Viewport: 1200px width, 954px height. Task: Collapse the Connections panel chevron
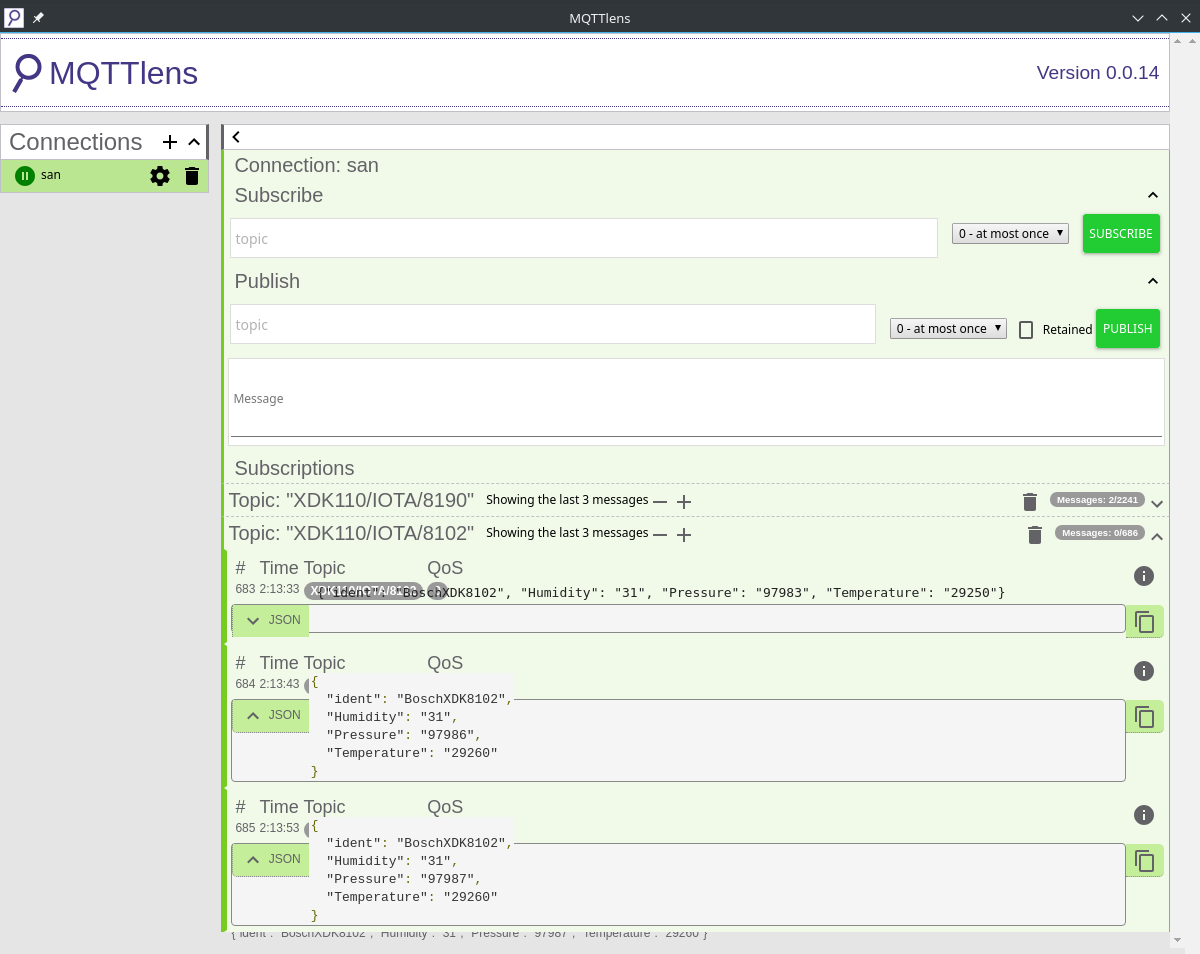(x=194, y=142)
